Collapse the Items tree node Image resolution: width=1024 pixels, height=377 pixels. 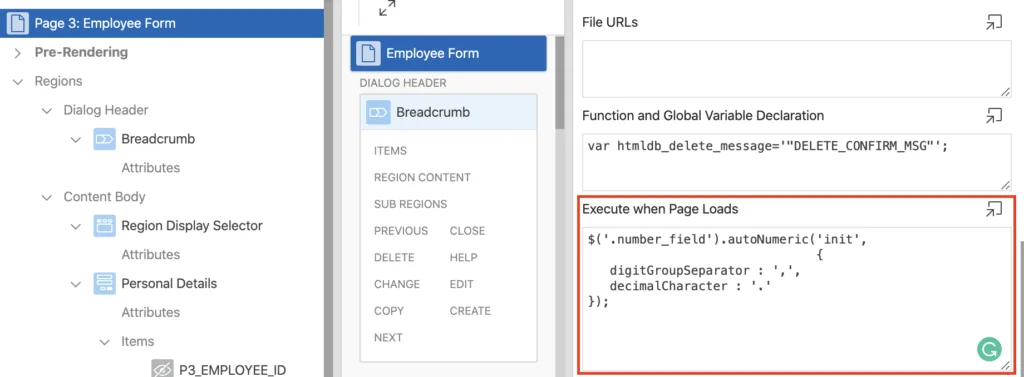pyautogui.click(x=104, y=341)
